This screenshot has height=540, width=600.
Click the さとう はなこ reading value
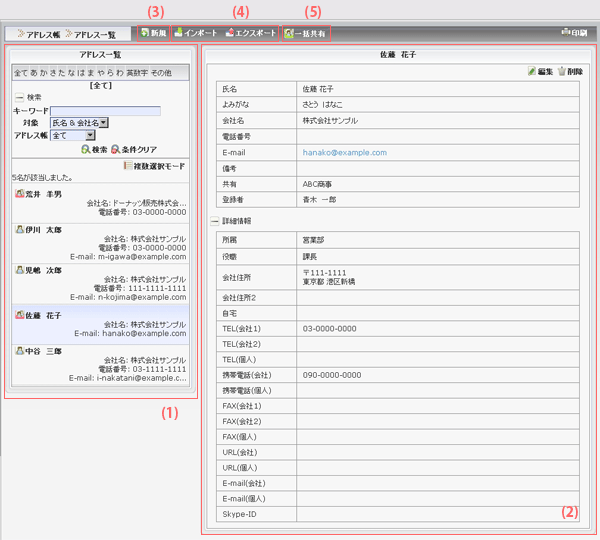(x=323, y=104)
